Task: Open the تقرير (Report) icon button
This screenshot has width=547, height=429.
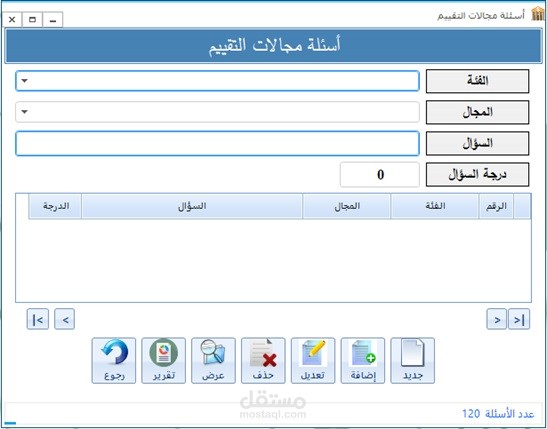Action: [x=163, y=360]
